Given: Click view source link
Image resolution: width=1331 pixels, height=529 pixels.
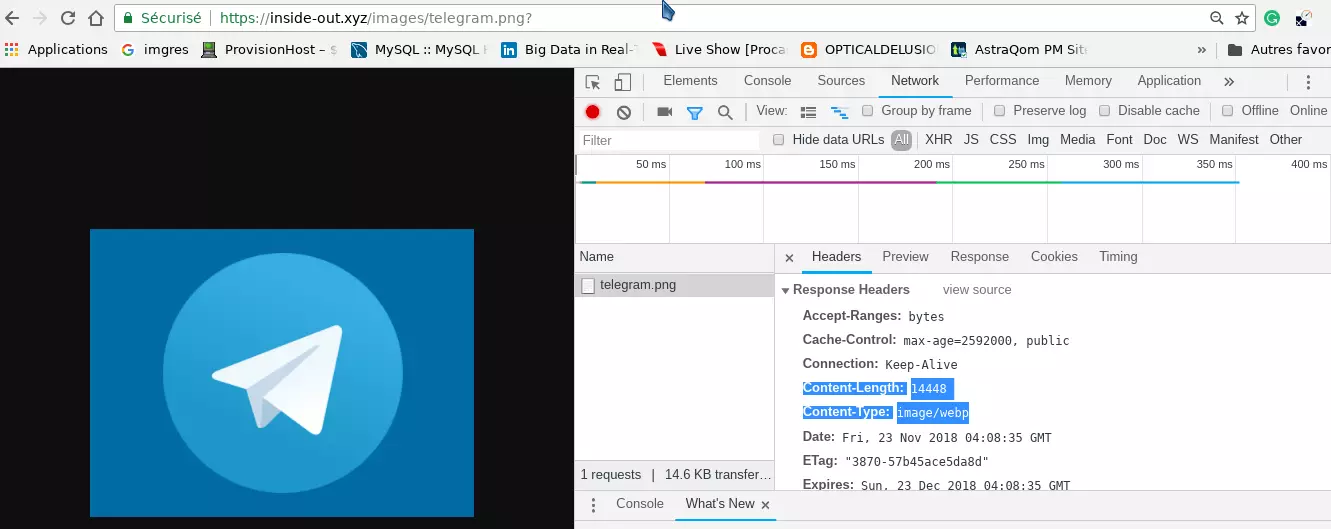Looking at the screenshot, I should pyautogui.click(x=977, y=290).
